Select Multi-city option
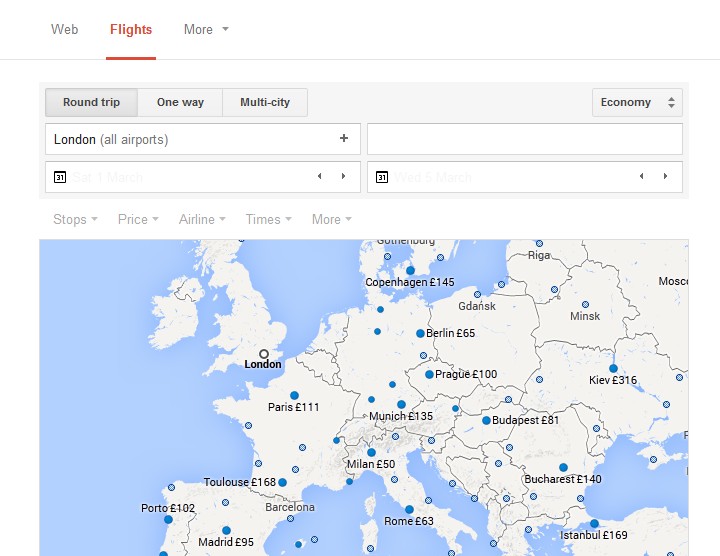 [265, 102]
